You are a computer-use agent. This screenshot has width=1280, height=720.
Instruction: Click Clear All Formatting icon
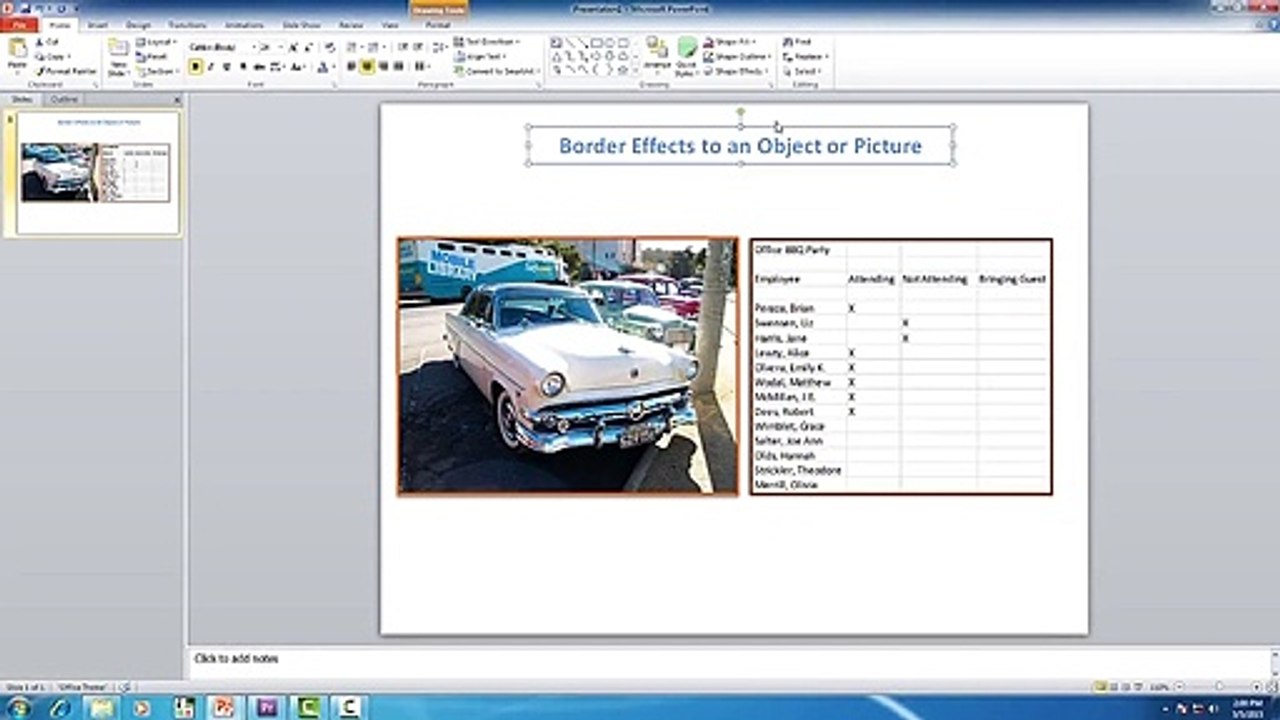[x=330, y=47]
